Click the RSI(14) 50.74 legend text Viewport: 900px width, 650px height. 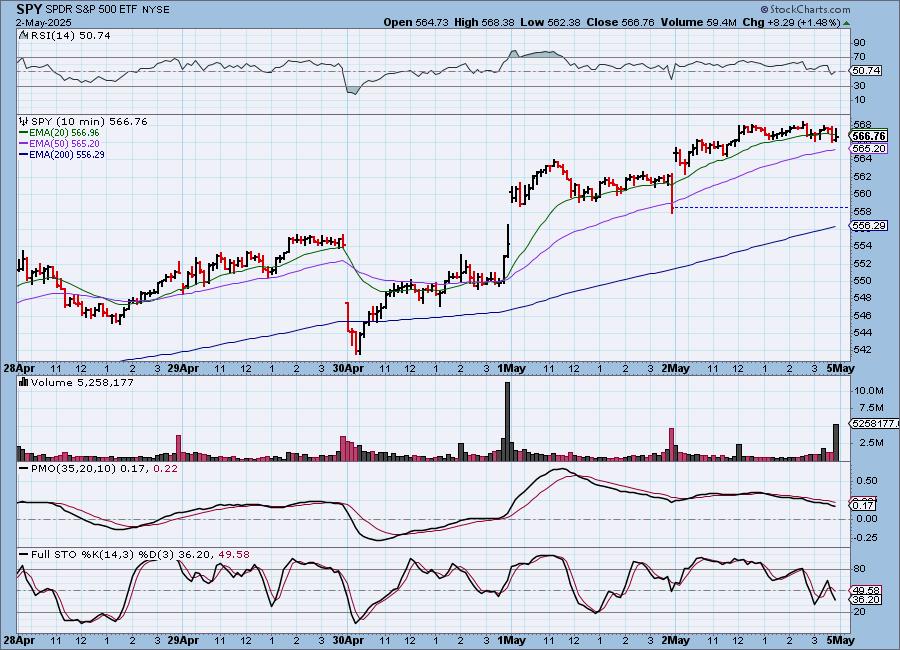click(x=71, y=36)
